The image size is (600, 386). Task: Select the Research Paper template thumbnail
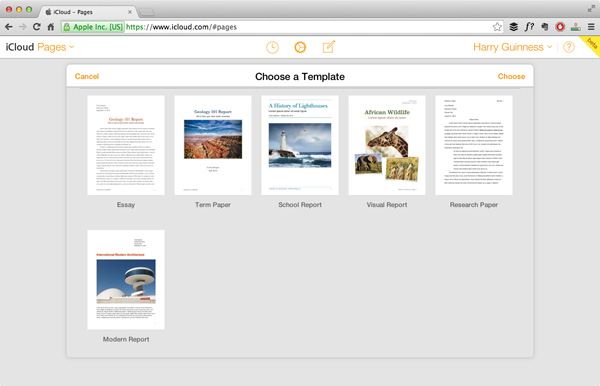coord(474,145)
